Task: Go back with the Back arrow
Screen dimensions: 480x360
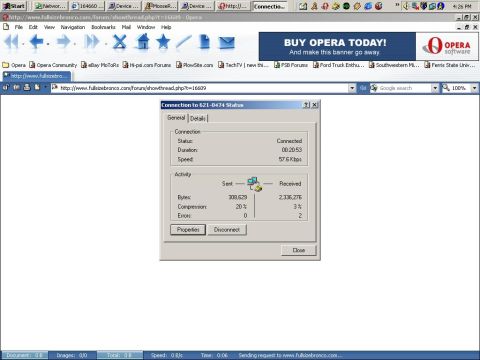Action: coord(36,42)
